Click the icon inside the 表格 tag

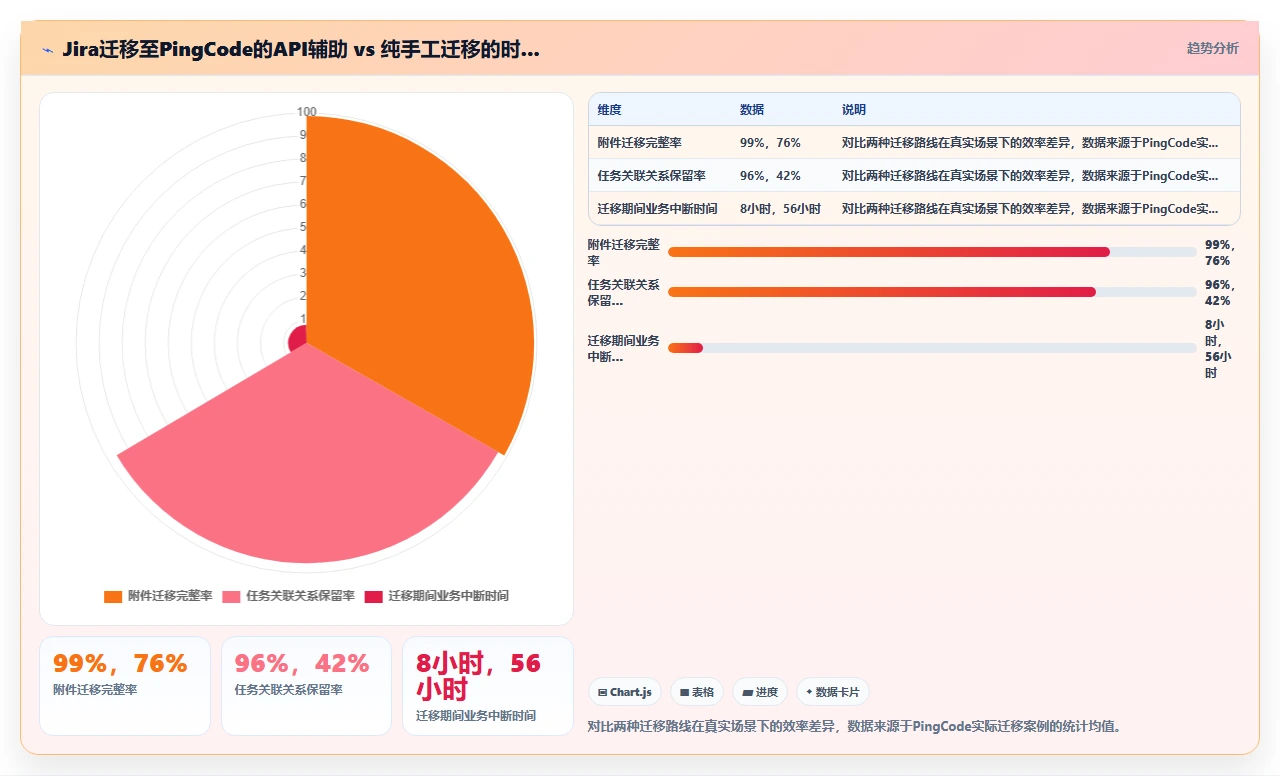click(x=685, y=692)
